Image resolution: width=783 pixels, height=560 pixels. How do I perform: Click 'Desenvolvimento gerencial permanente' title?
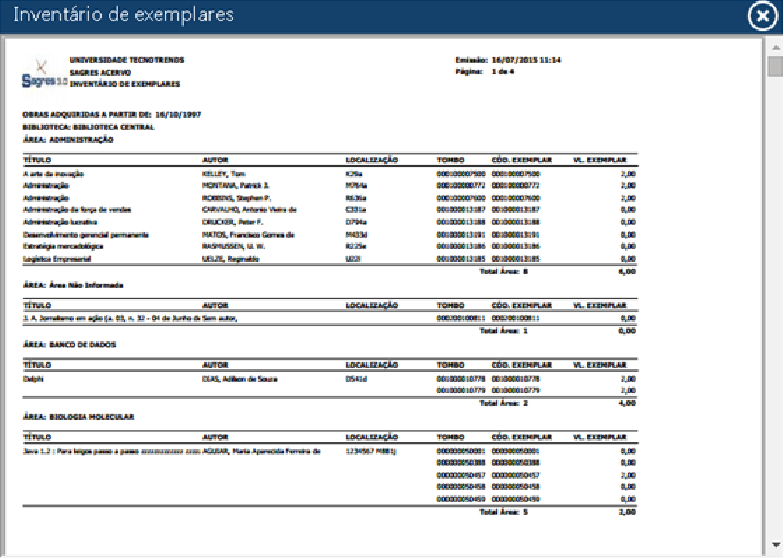[x=84, y=234]
